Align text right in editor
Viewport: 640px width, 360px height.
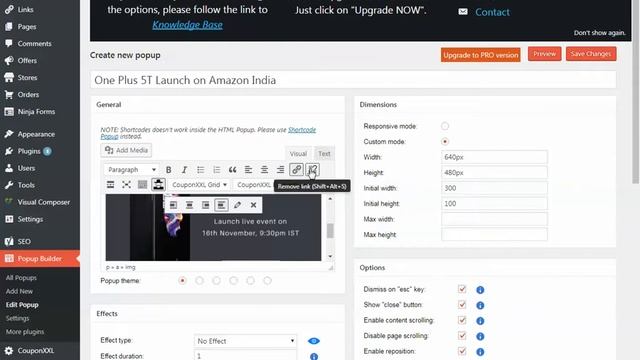point(280,170)
